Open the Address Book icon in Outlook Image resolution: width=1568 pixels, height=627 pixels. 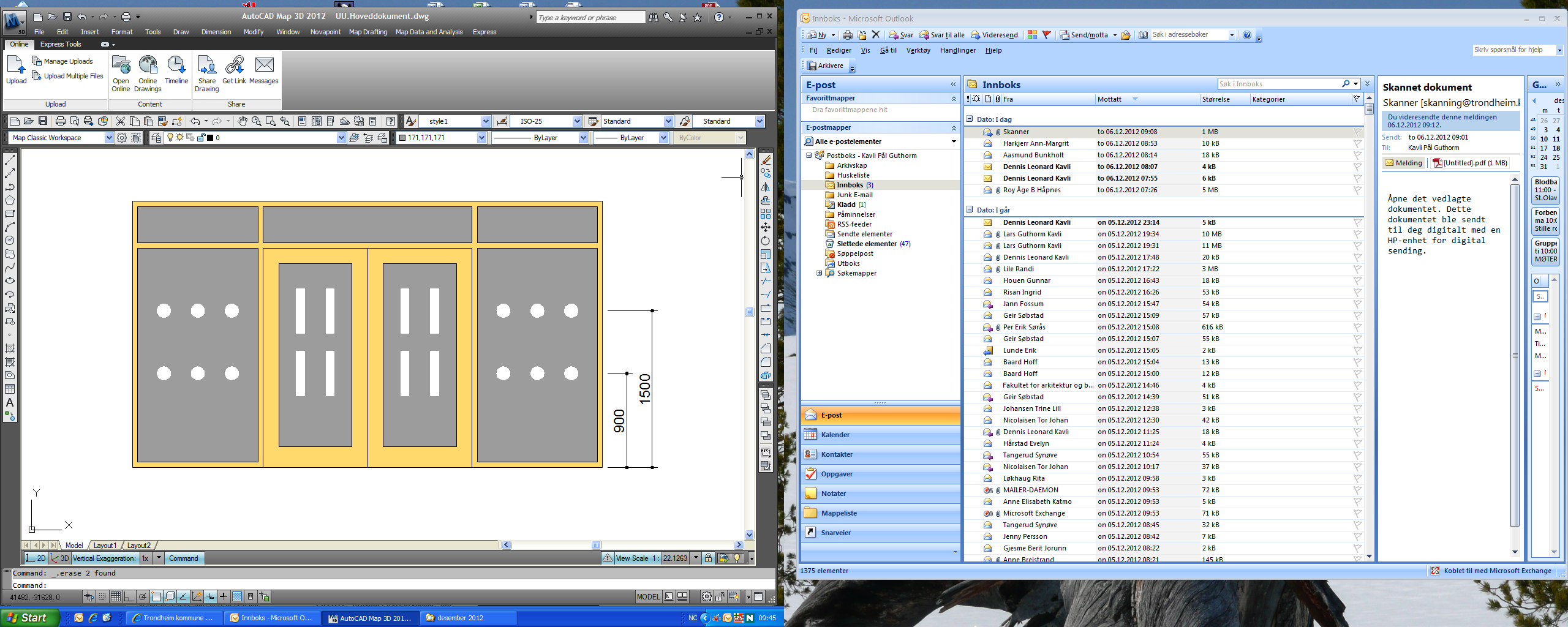[1143, 35]
